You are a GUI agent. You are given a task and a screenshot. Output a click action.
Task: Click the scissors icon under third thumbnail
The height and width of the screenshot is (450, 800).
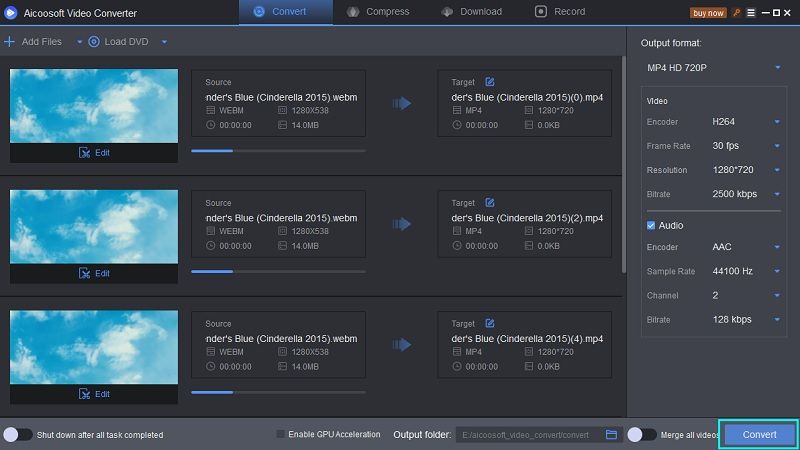point(84,394)
